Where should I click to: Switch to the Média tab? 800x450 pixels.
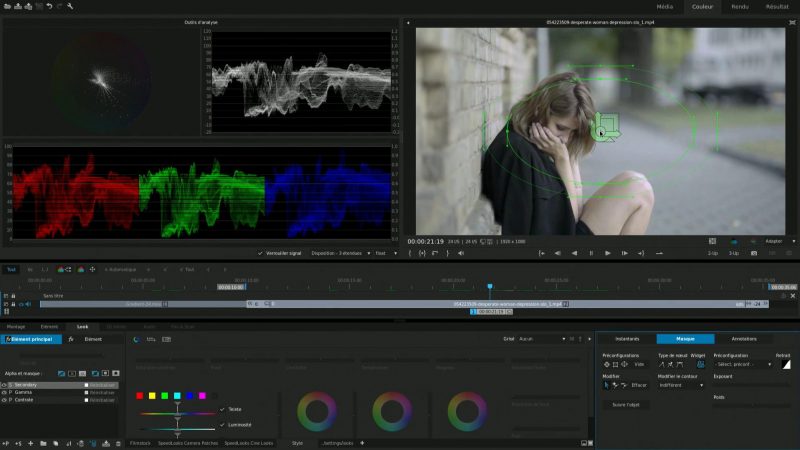click(664, 7)
